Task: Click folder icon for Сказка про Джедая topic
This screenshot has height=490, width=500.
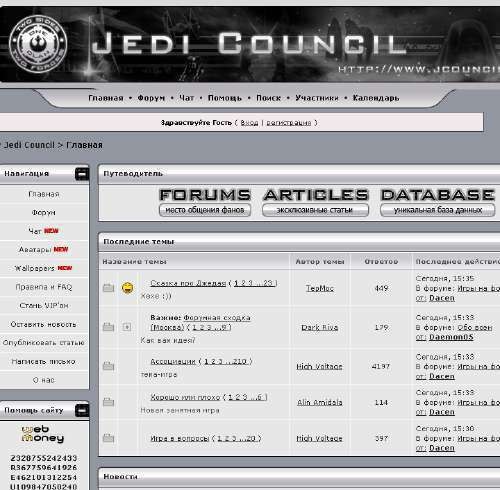Action: pyautogui.click(x=108, y=288)
